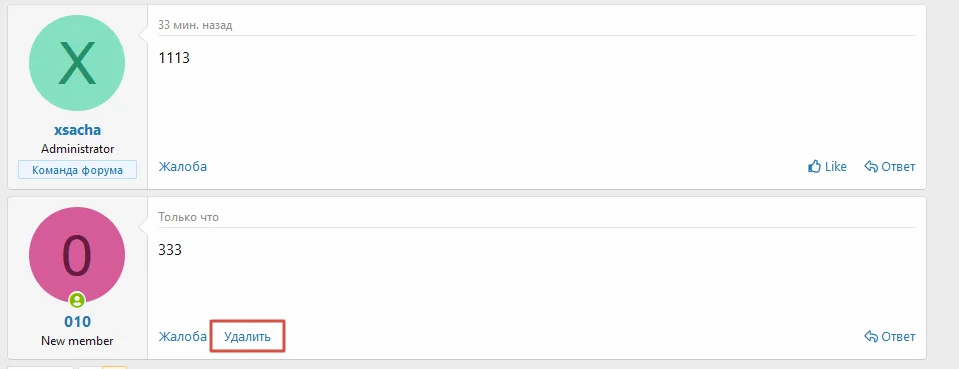Click the reply arrow icon on xsacha's post

point(871,166)
